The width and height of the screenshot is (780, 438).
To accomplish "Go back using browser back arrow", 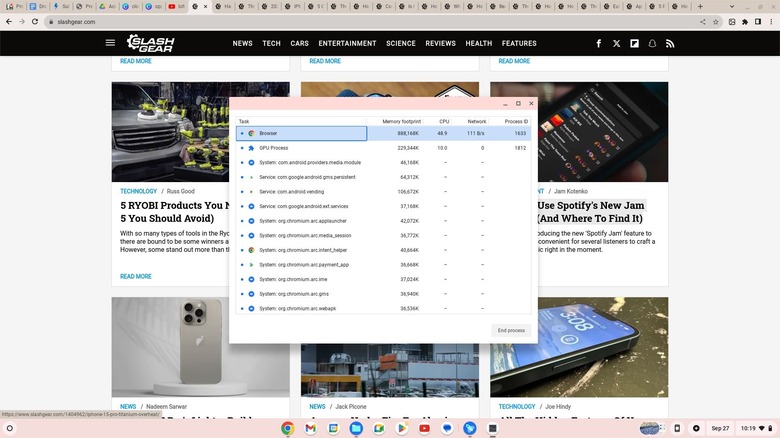I will [9, 21].
